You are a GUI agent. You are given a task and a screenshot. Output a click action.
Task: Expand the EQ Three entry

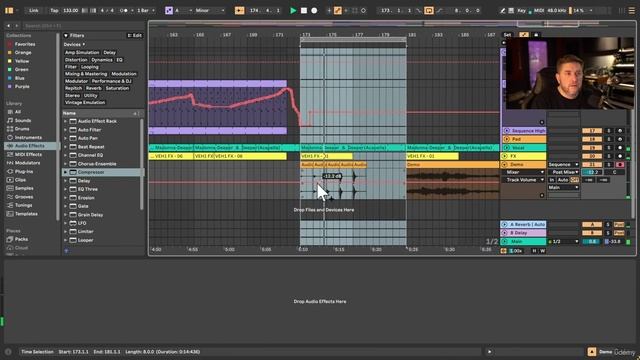[x=65, y=189]
